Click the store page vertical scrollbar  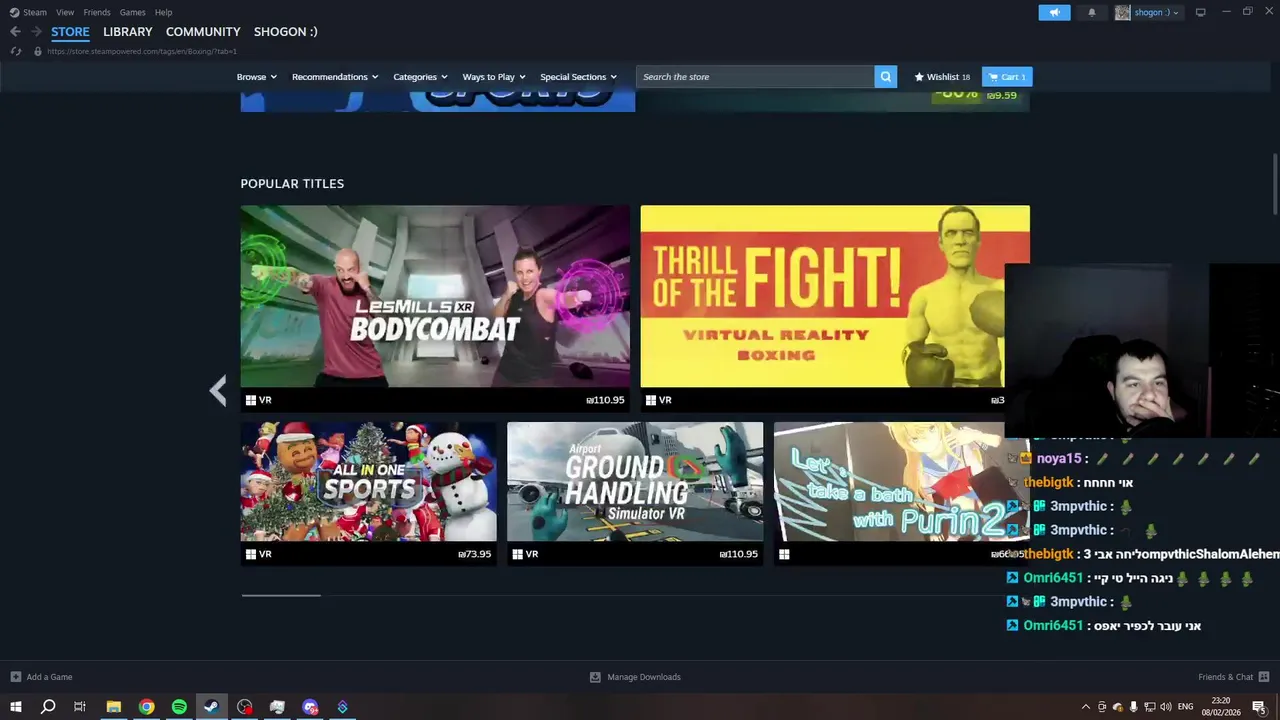pyautogui.click(x=1275, y=183)
